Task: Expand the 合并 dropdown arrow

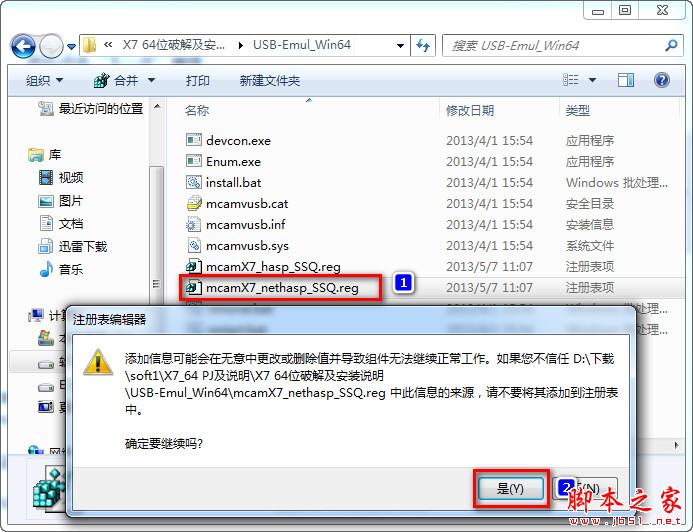Action: [x=151, y=80]
